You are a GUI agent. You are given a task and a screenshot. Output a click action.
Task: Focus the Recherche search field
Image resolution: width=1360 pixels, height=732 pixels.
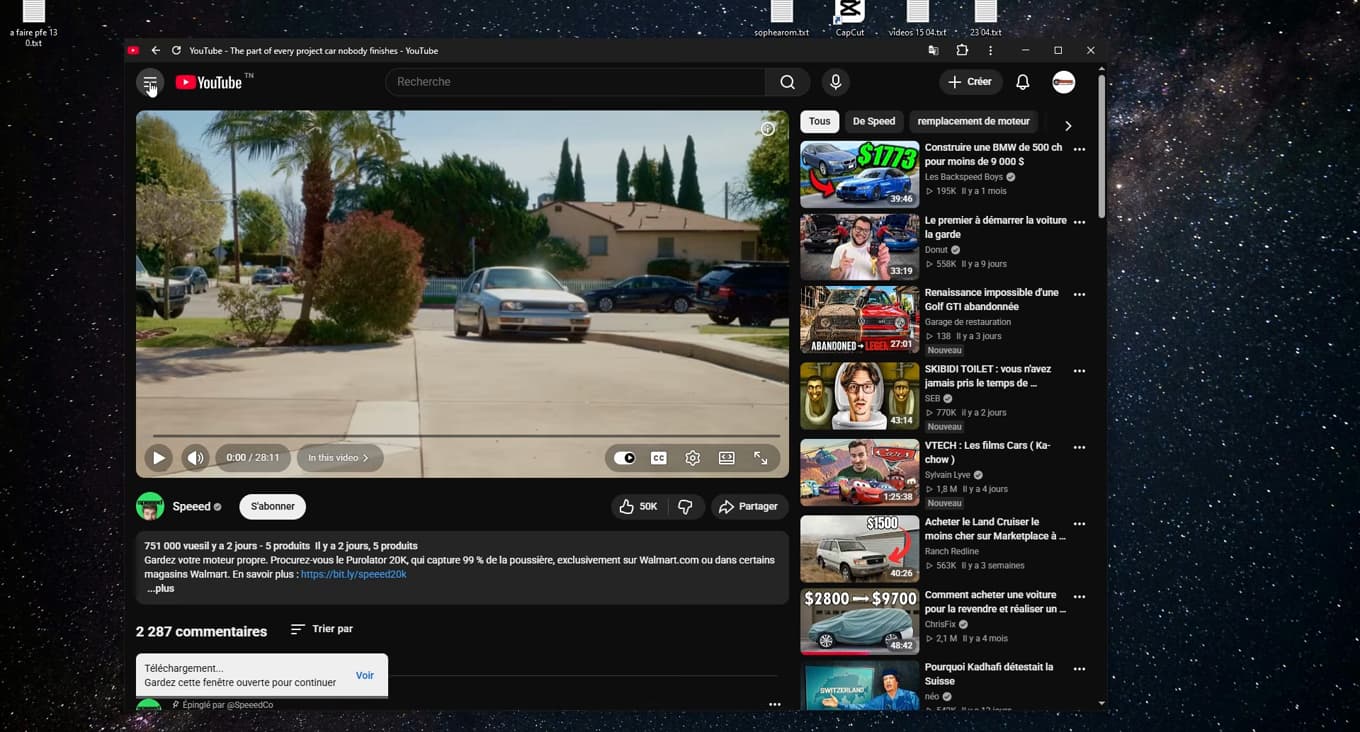click(x=575, y=82)
